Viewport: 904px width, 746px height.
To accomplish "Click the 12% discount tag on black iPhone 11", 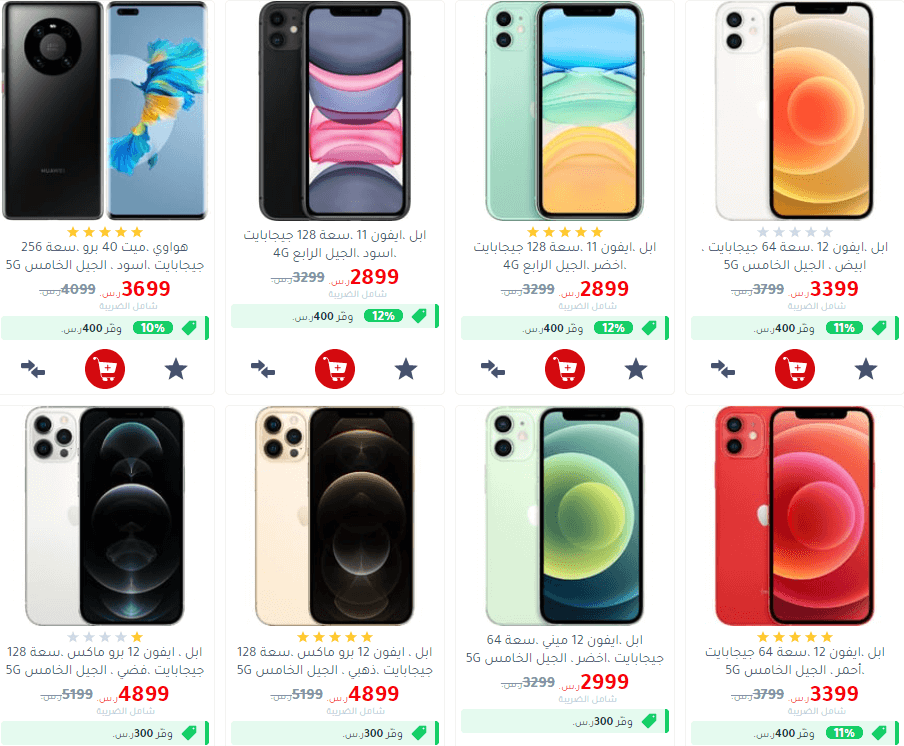I will coord(383,316).
